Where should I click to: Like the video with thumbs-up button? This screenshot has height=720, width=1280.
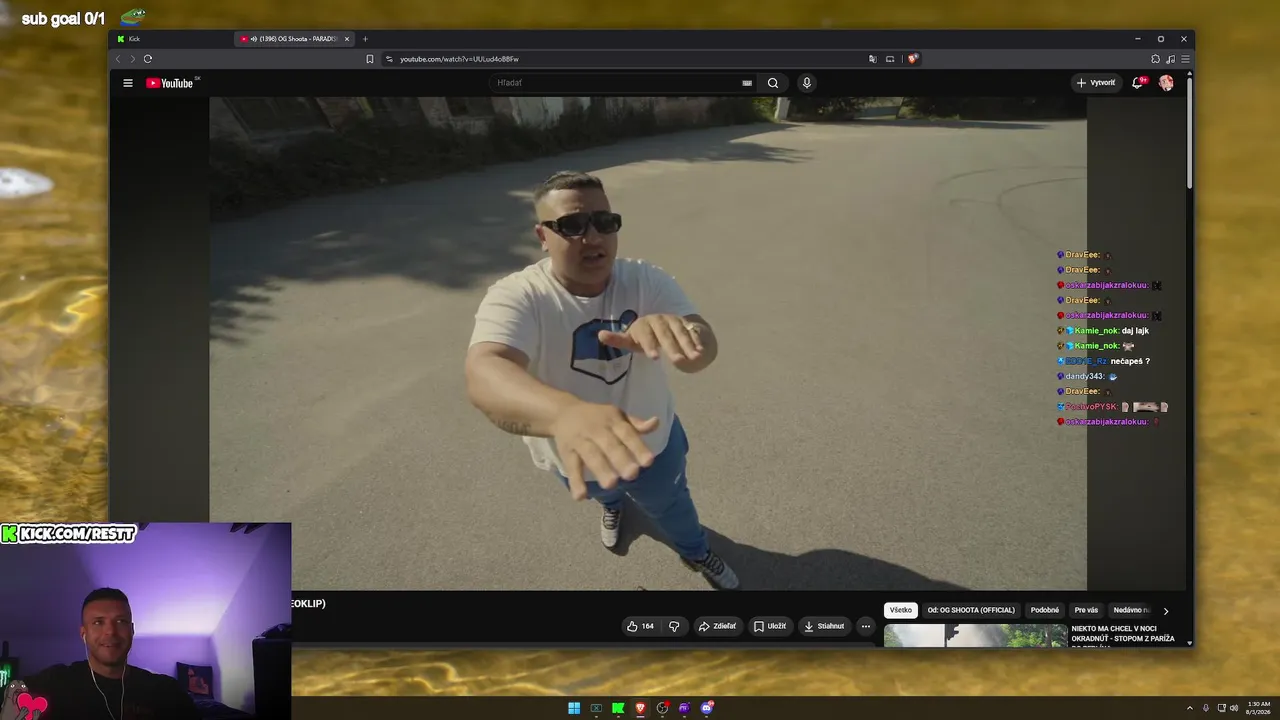(x=640, y=626)
